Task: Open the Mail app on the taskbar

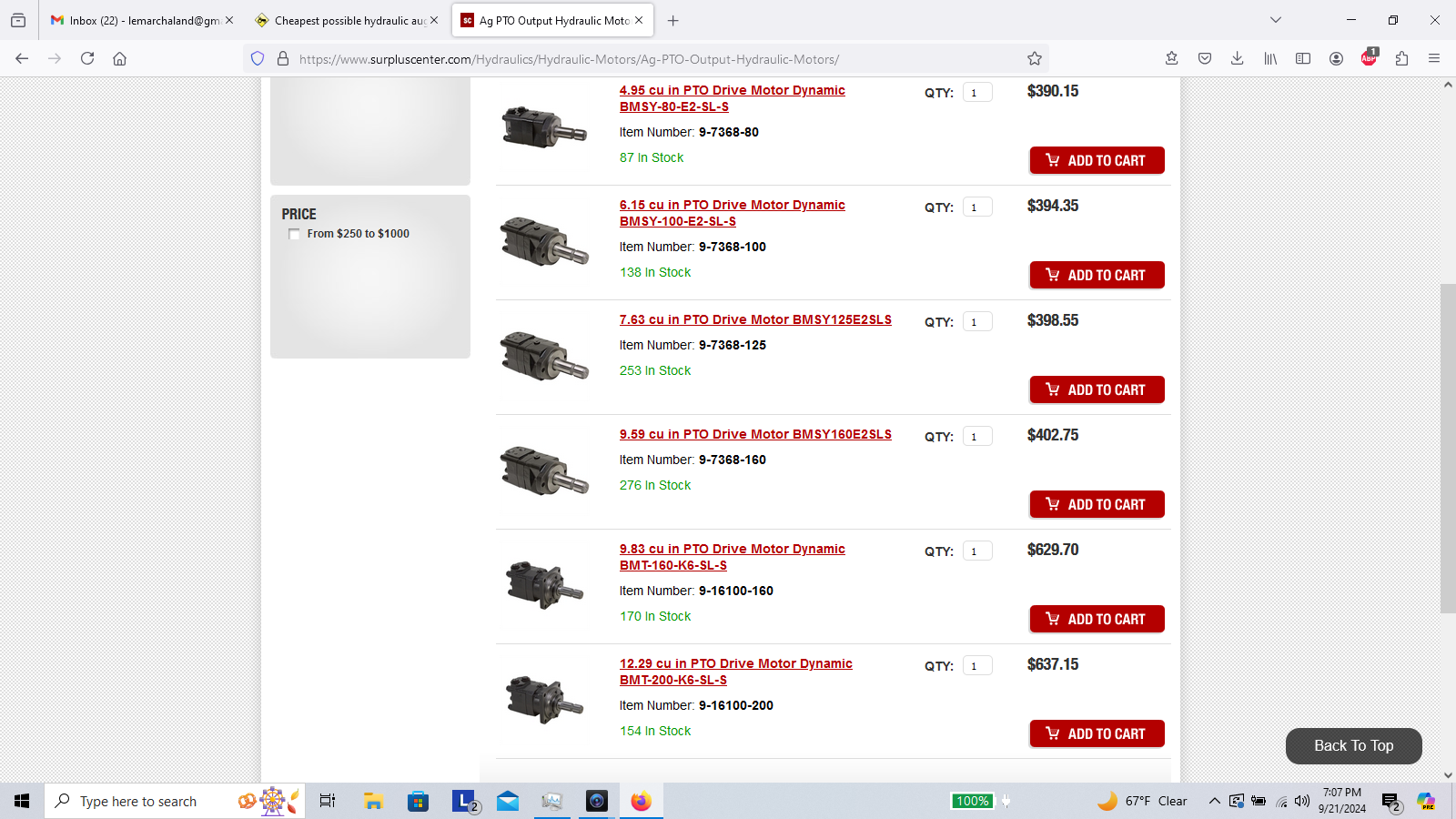Action: click(508, 801)
